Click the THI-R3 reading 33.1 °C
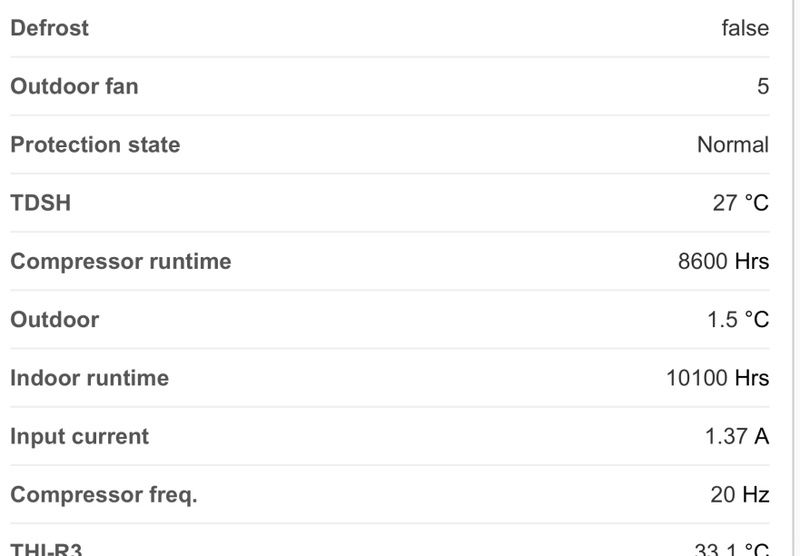 point(731,549)
